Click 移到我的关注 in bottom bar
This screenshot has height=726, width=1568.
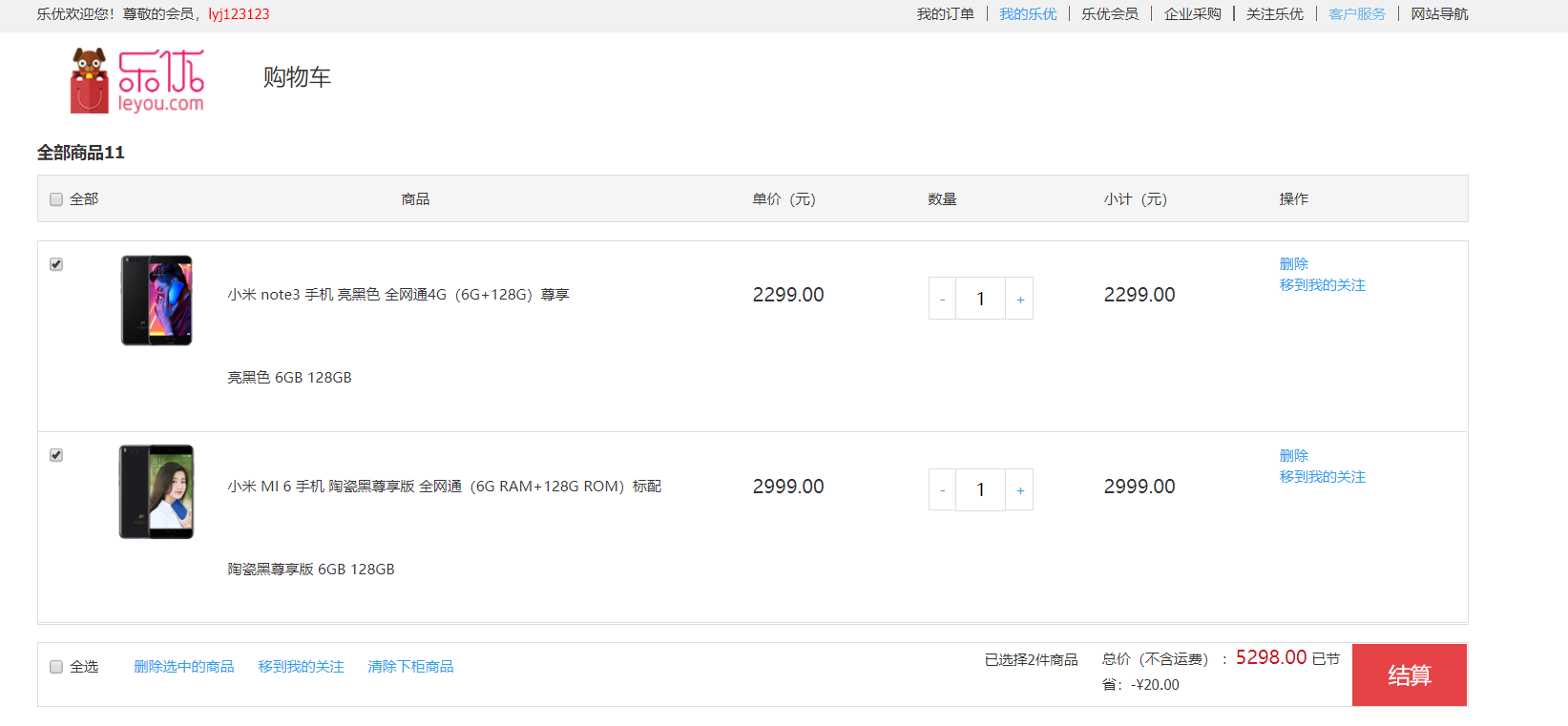point(302,667)
